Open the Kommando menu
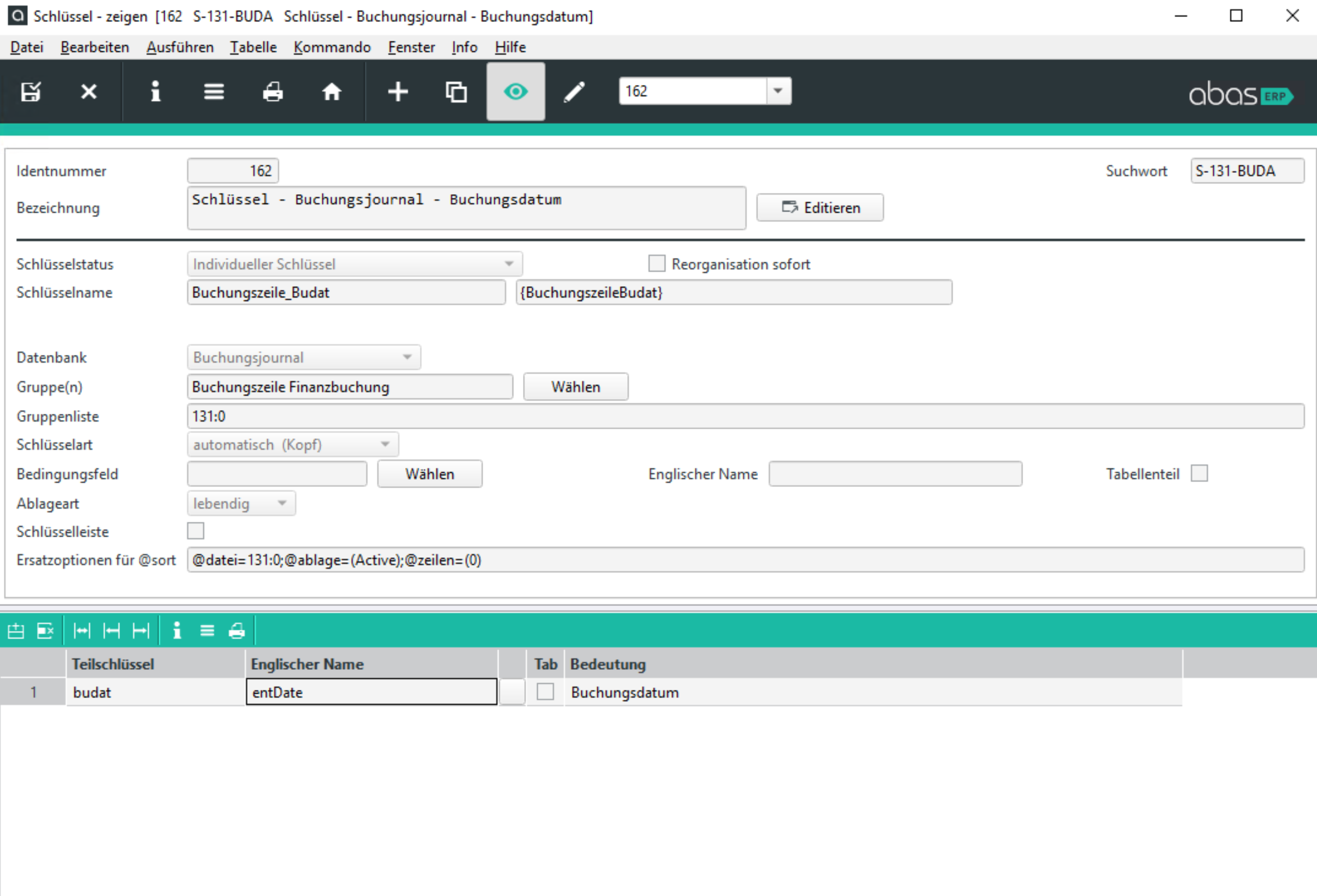 click(x=332, y=47)
